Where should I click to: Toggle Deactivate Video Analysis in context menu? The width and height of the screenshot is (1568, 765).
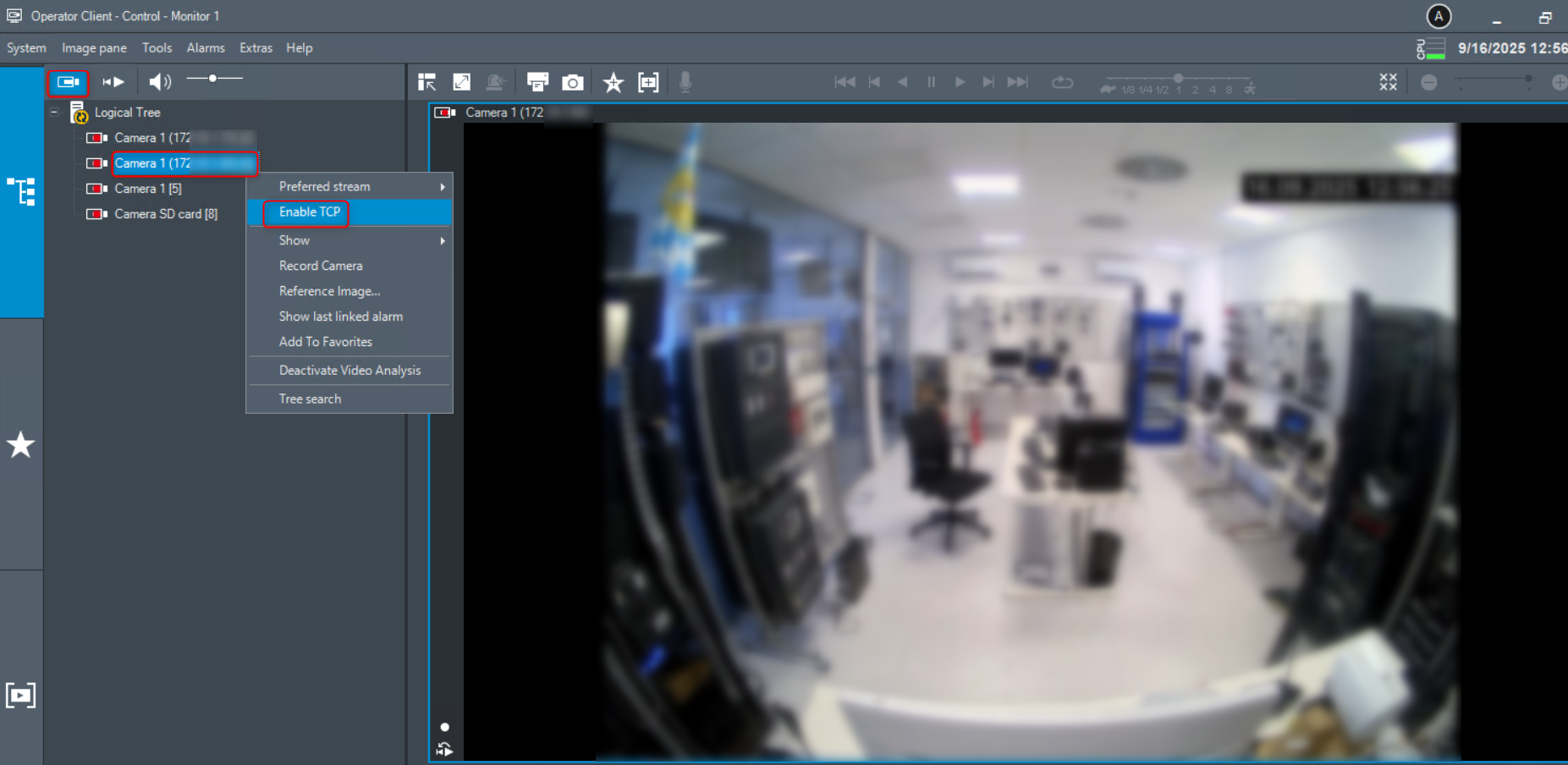[349, 371]
